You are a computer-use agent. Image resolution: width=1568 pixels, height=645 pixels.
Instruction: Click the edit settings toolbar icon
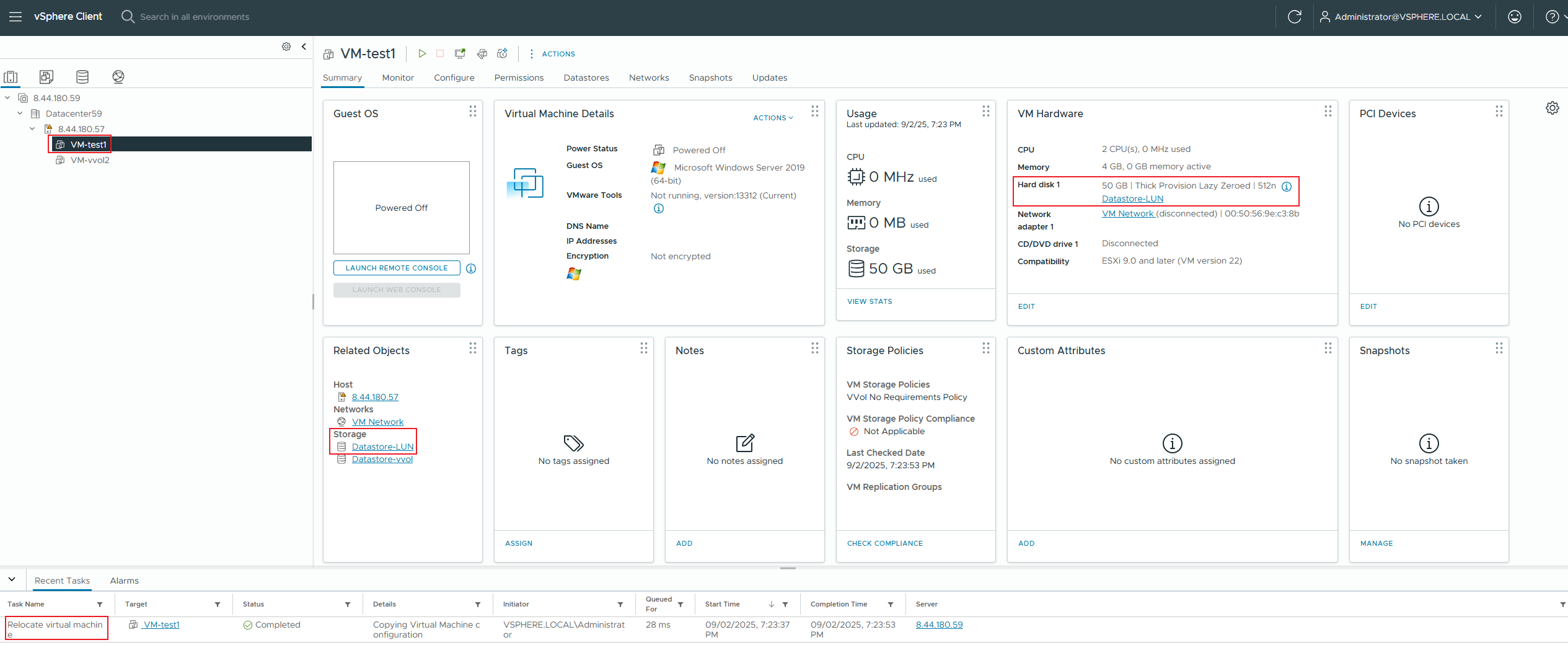pyautogui.click(x=482, y=54)
